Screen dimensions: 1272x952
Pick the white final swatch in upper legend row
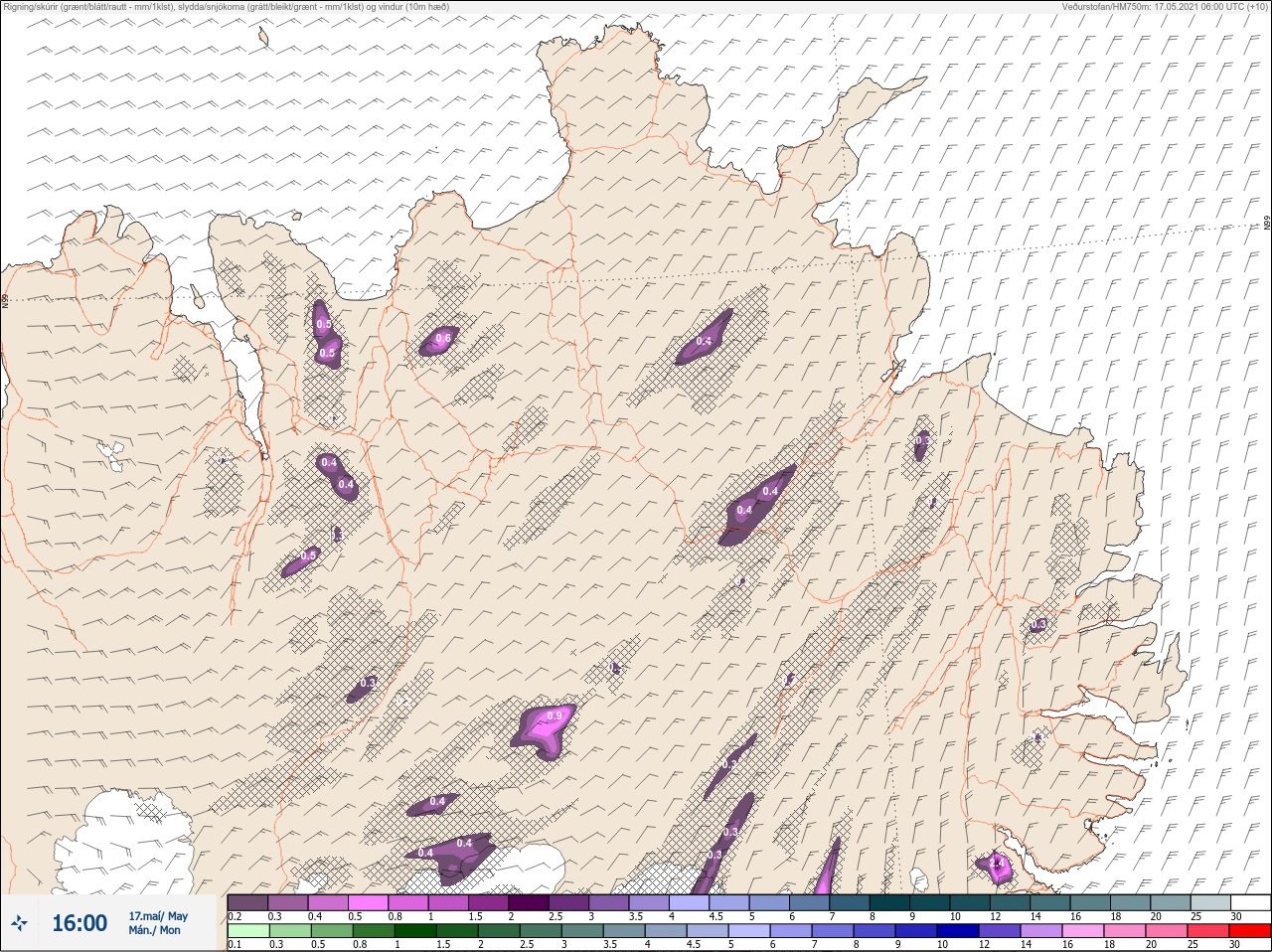[x=1250, y=902]
